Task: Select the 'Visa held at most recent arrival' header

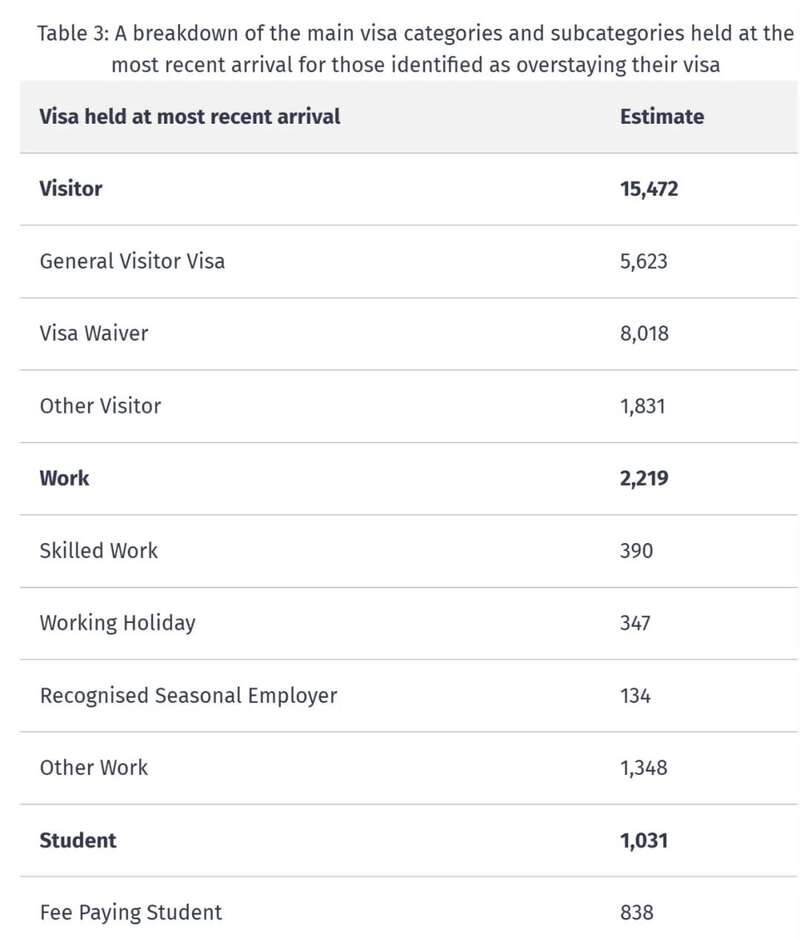Action: 190,116
